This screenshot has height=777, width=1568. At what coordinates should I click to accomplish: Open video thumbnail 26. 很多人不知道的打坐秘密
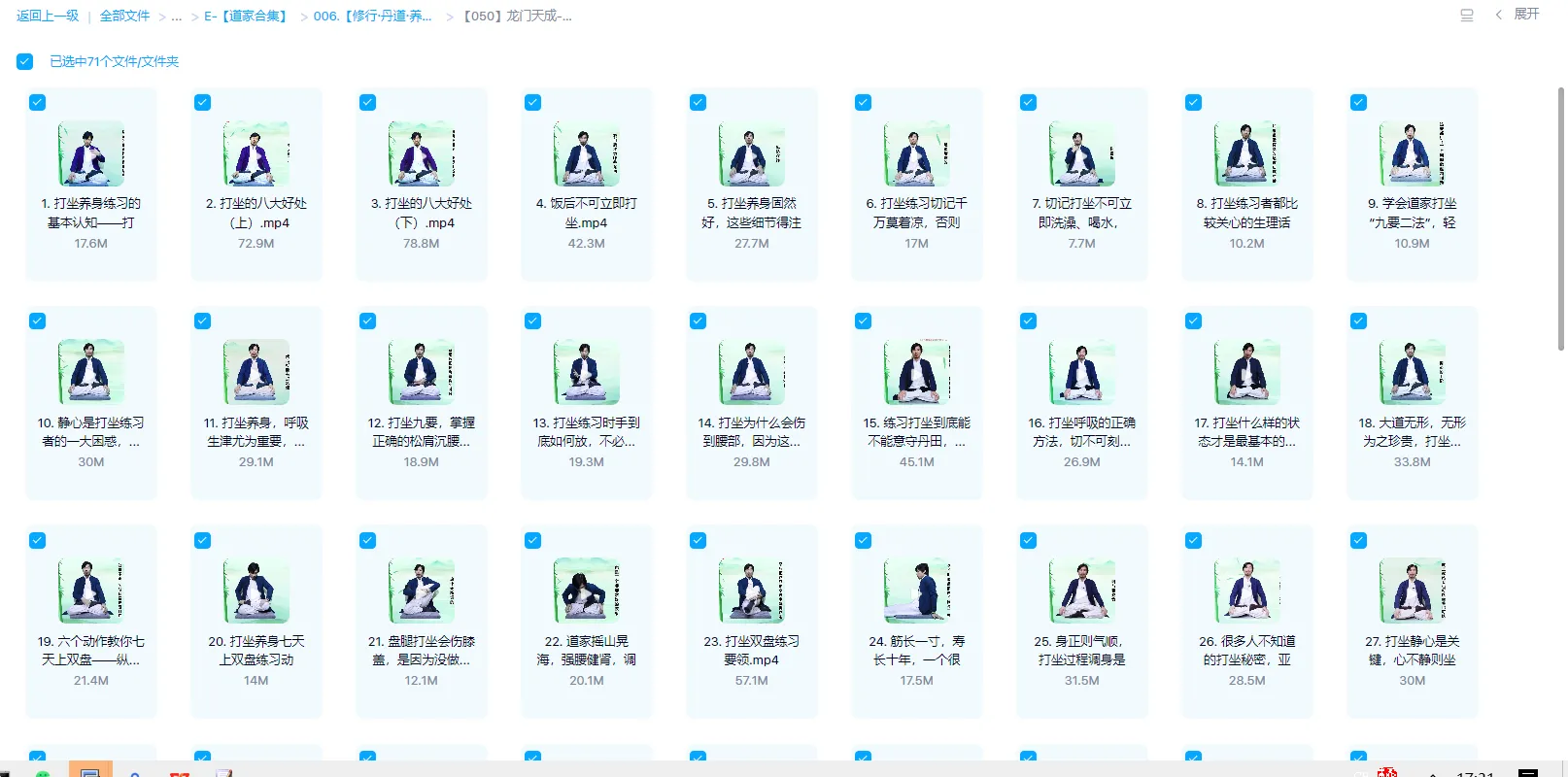[1247, 591]
